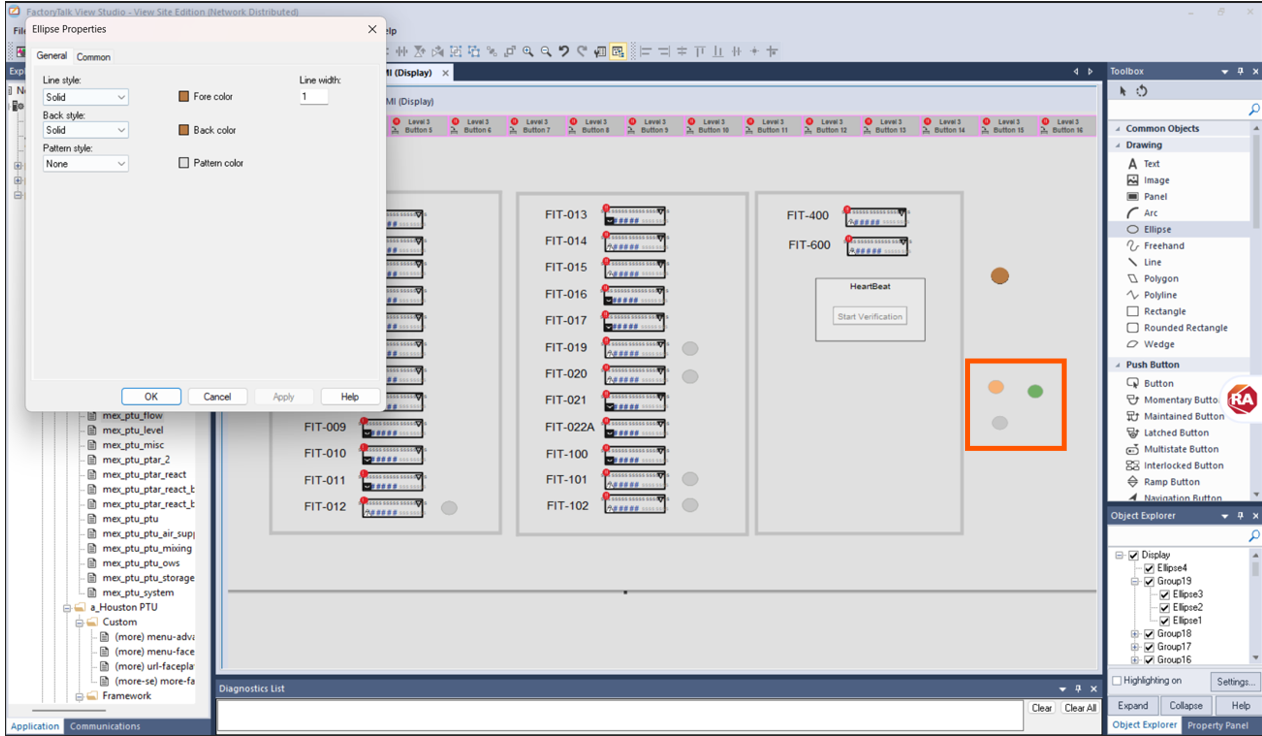Screen dimensions: 1262x736
Task: Collapse the Group19 node in Object Explorer
Action: (1135, 581)
